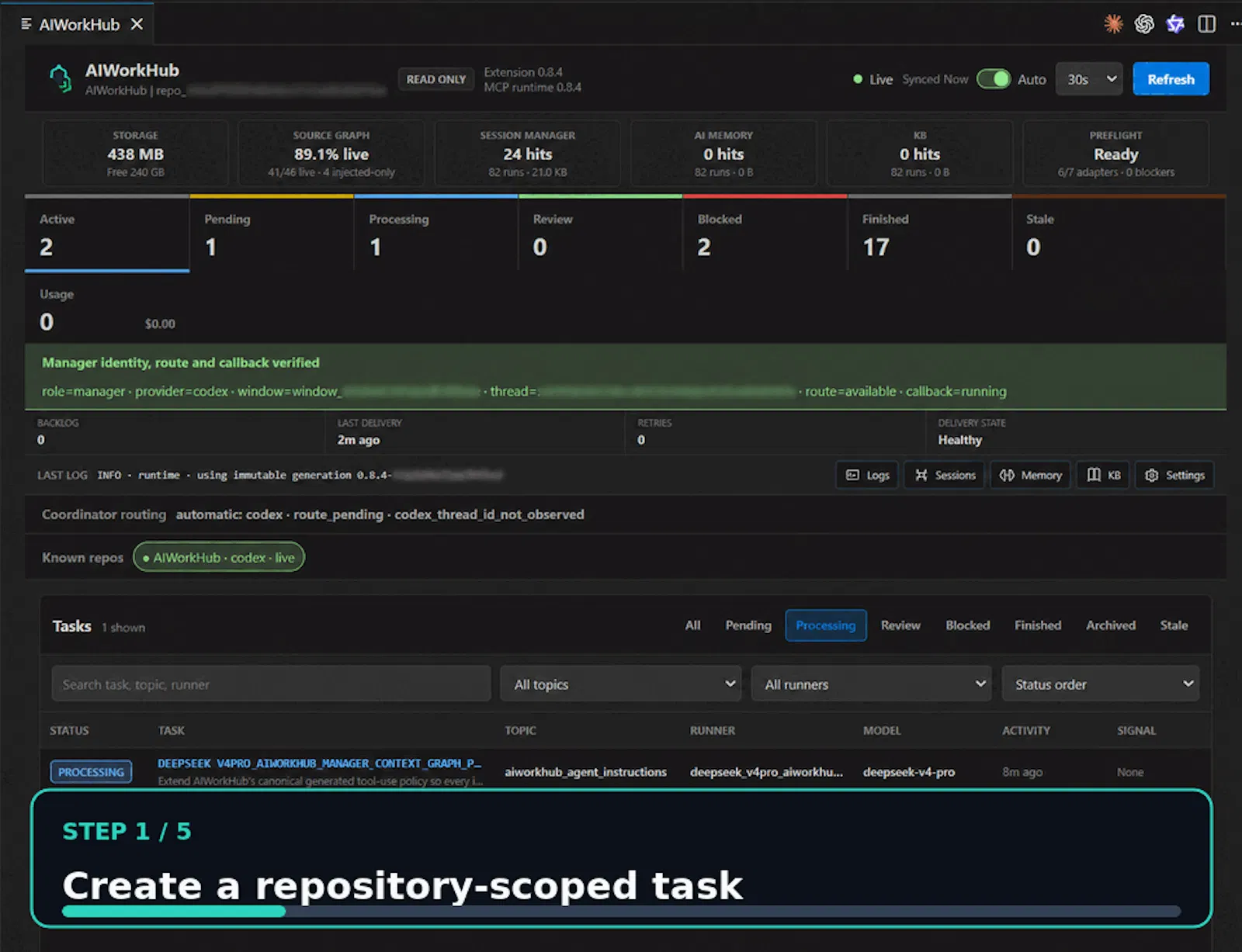Open the Sessions panel button

944,475
